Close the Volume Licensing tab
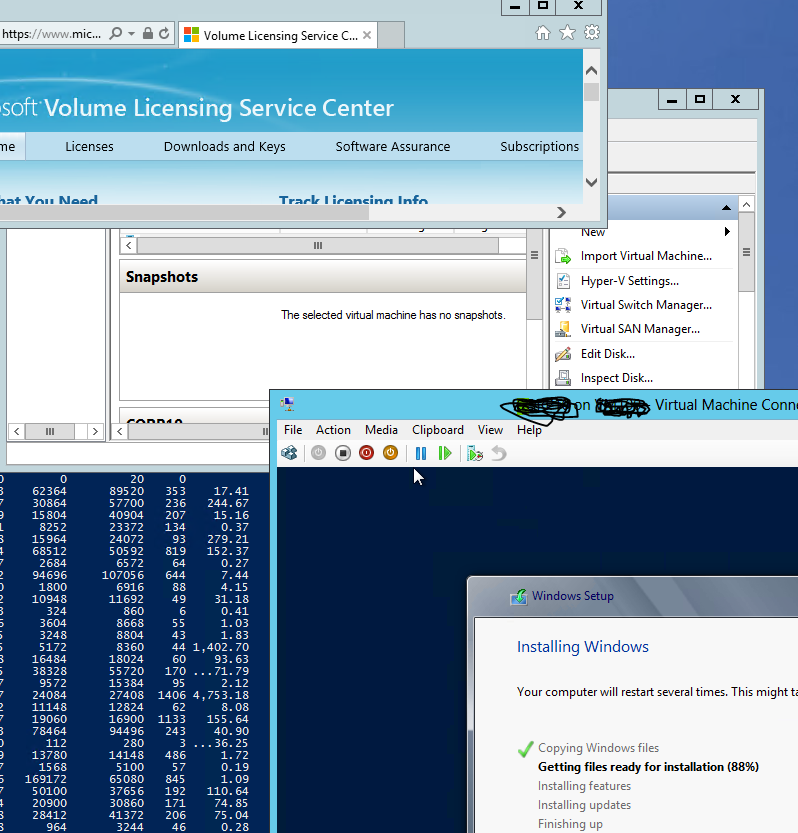 click(x=367, y=35)
